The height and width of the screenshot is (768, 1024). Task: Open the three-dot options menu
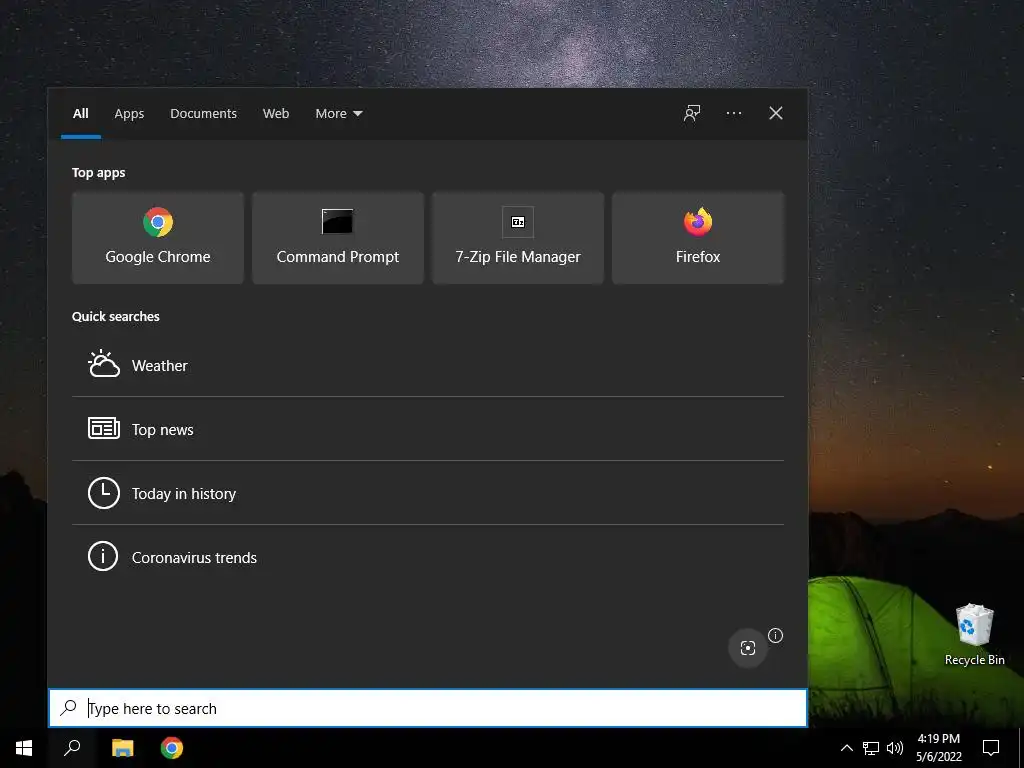[x=734, y=113]
